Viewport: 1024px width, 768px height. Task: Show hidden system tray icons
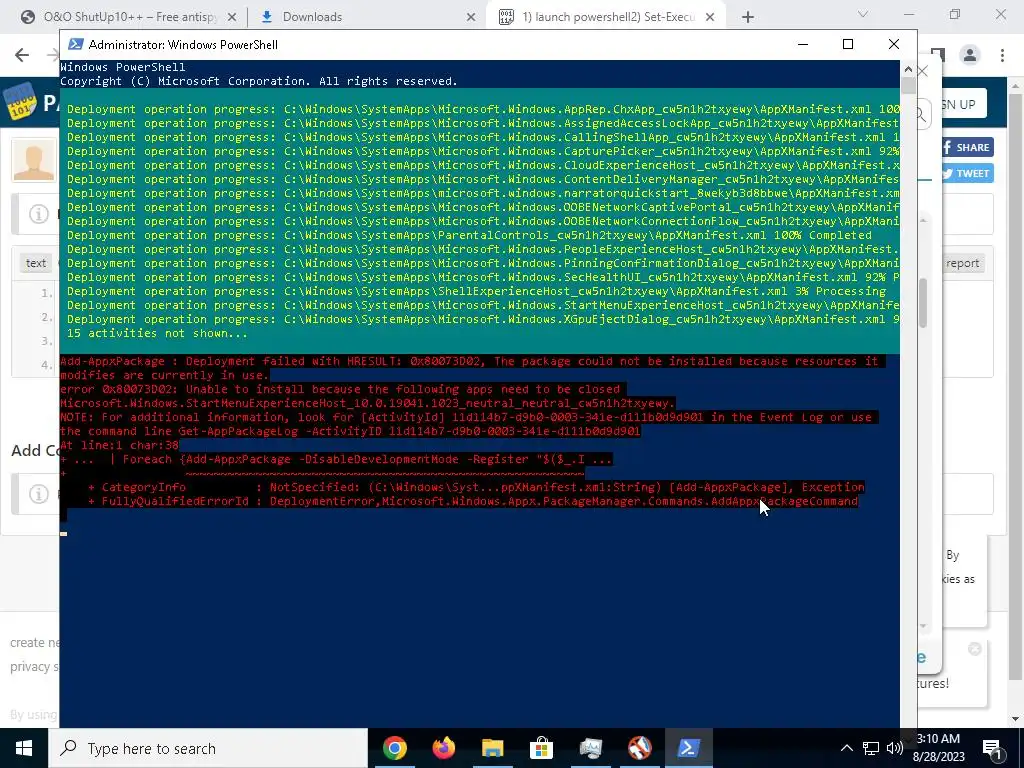846,748
